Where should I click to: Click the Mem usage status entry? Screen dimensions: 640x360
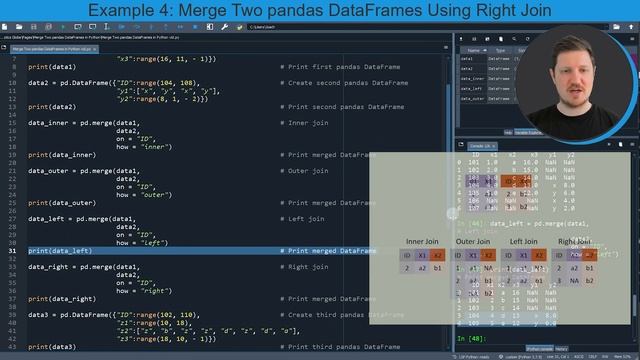[622, 357]
